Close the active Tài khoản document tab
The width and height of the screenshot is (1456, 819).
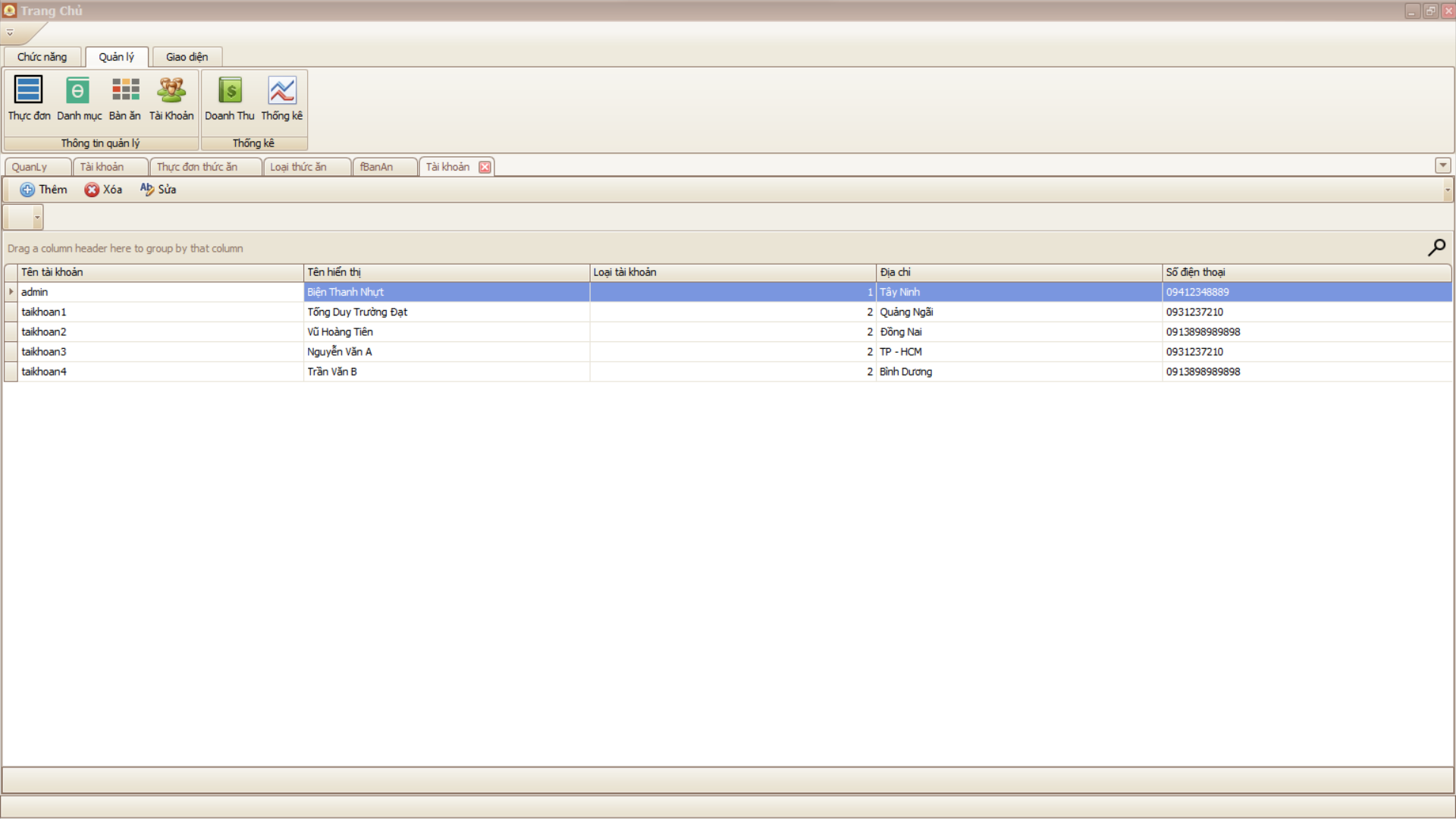pos(485,167)
